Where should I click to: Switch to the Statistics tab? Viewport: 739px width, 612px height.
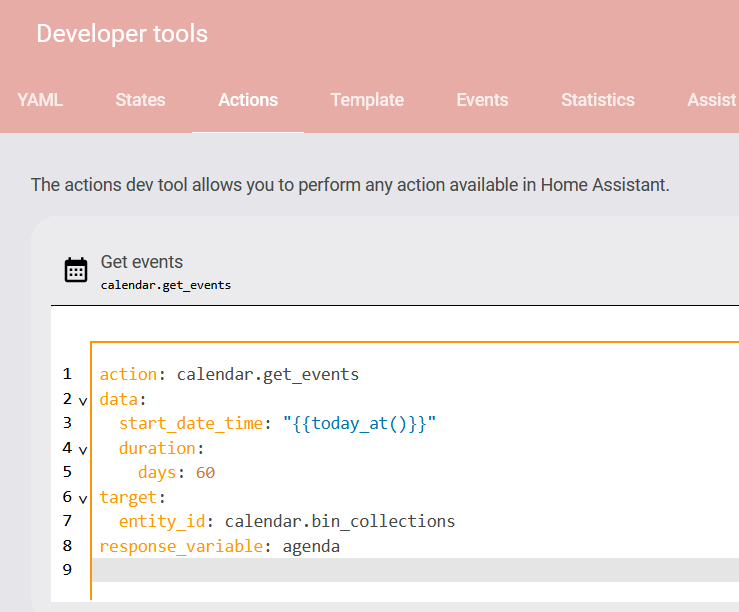coord(597,100)
